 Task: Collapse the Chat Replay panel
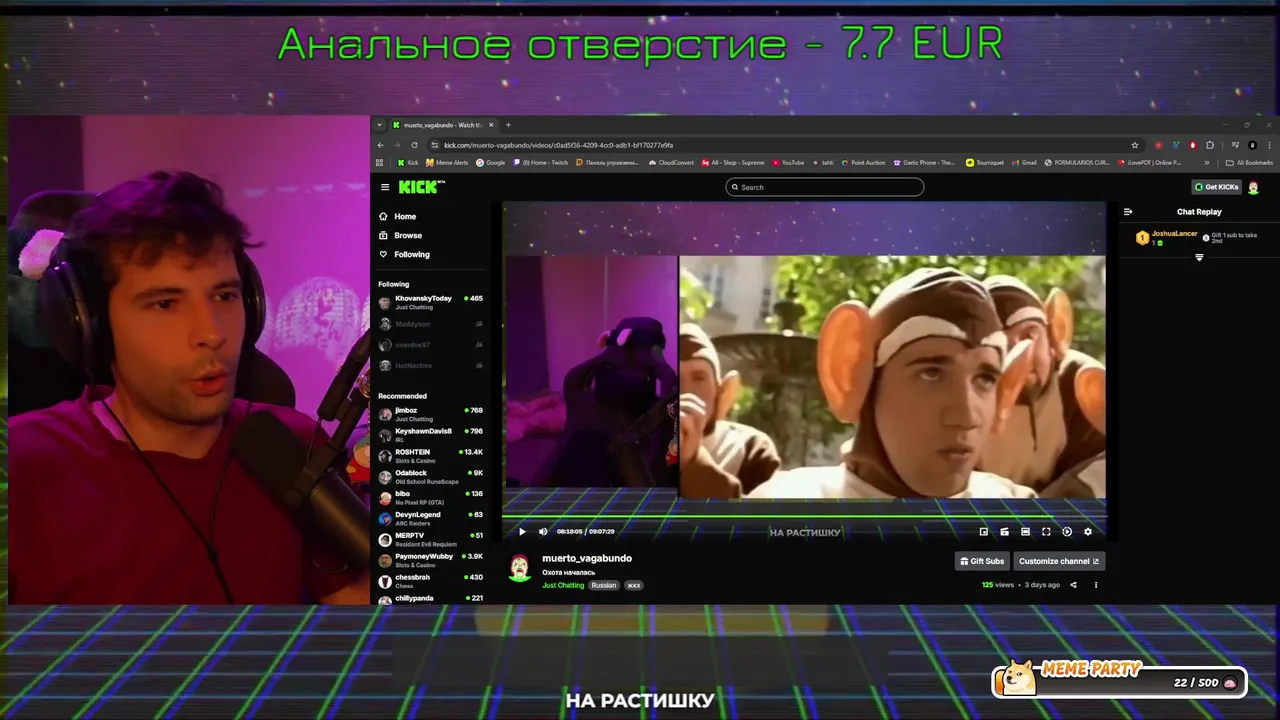coord(1128,212)
